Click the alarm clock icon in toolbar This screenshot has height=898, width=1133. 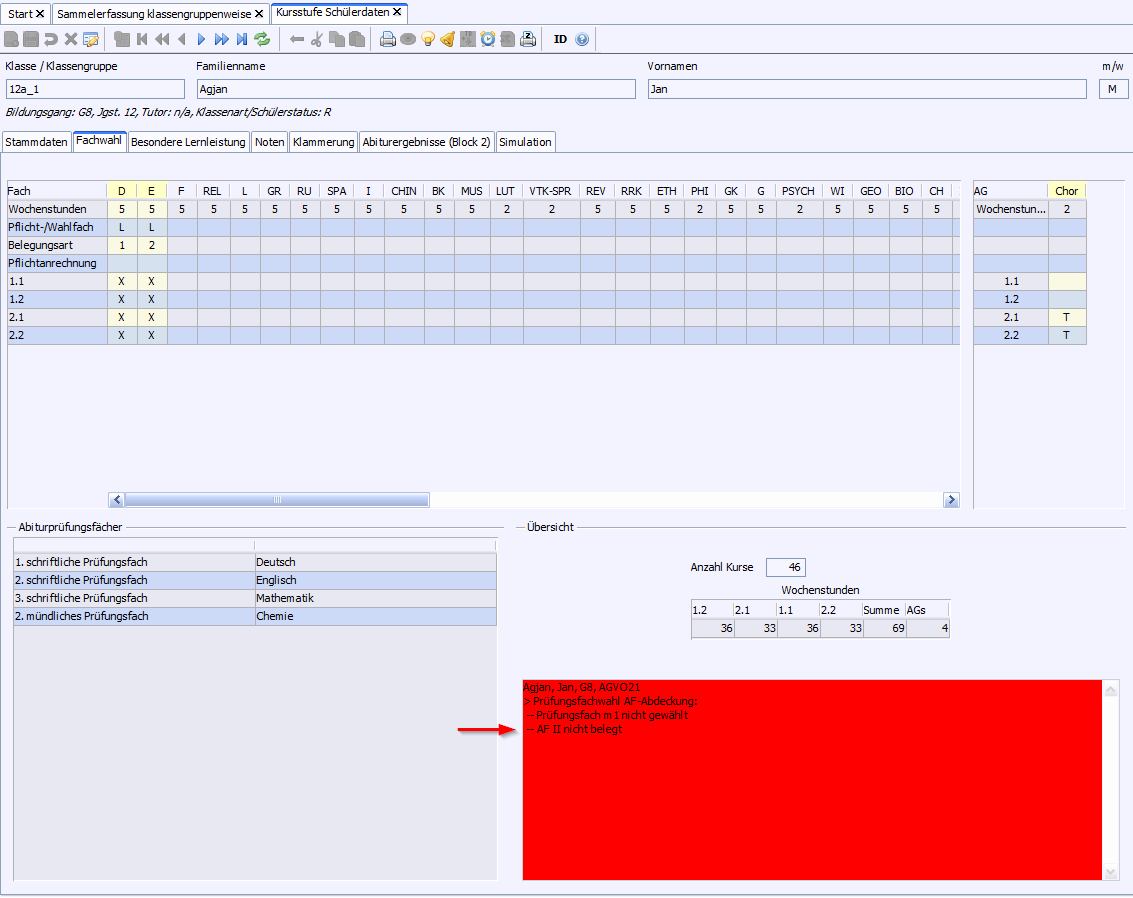[488, 39]
